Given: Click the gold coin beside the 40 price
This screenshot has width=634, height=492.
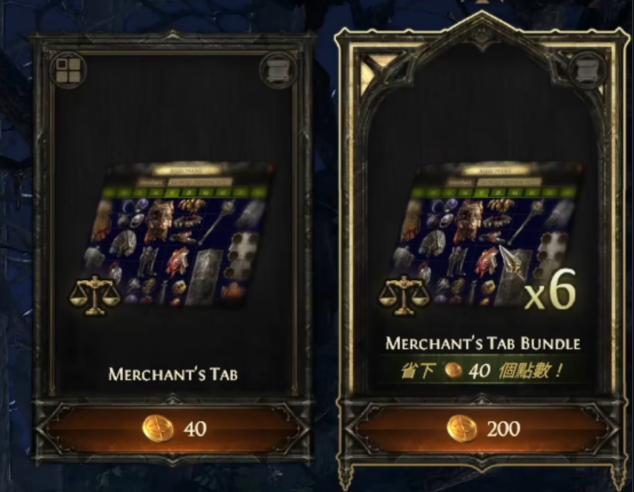Looking at the screenshot, I should point(158,429).
